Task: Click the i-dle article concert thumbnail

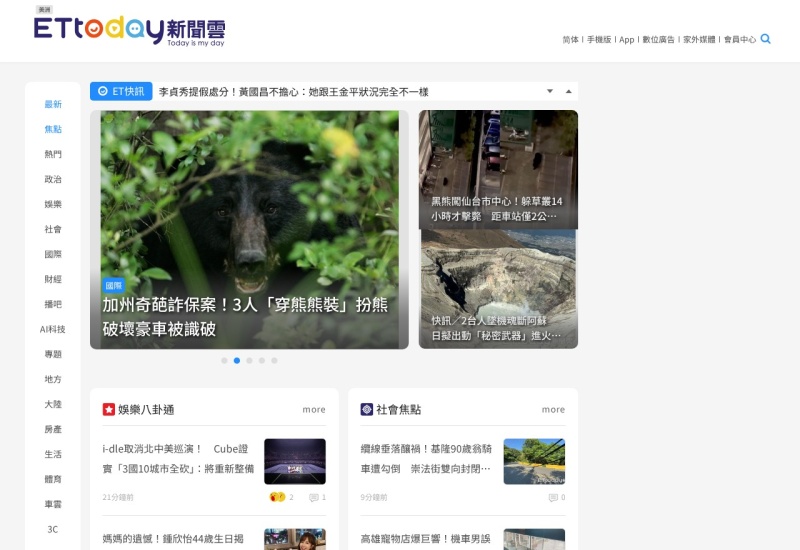Action: (x=295, y=461)
